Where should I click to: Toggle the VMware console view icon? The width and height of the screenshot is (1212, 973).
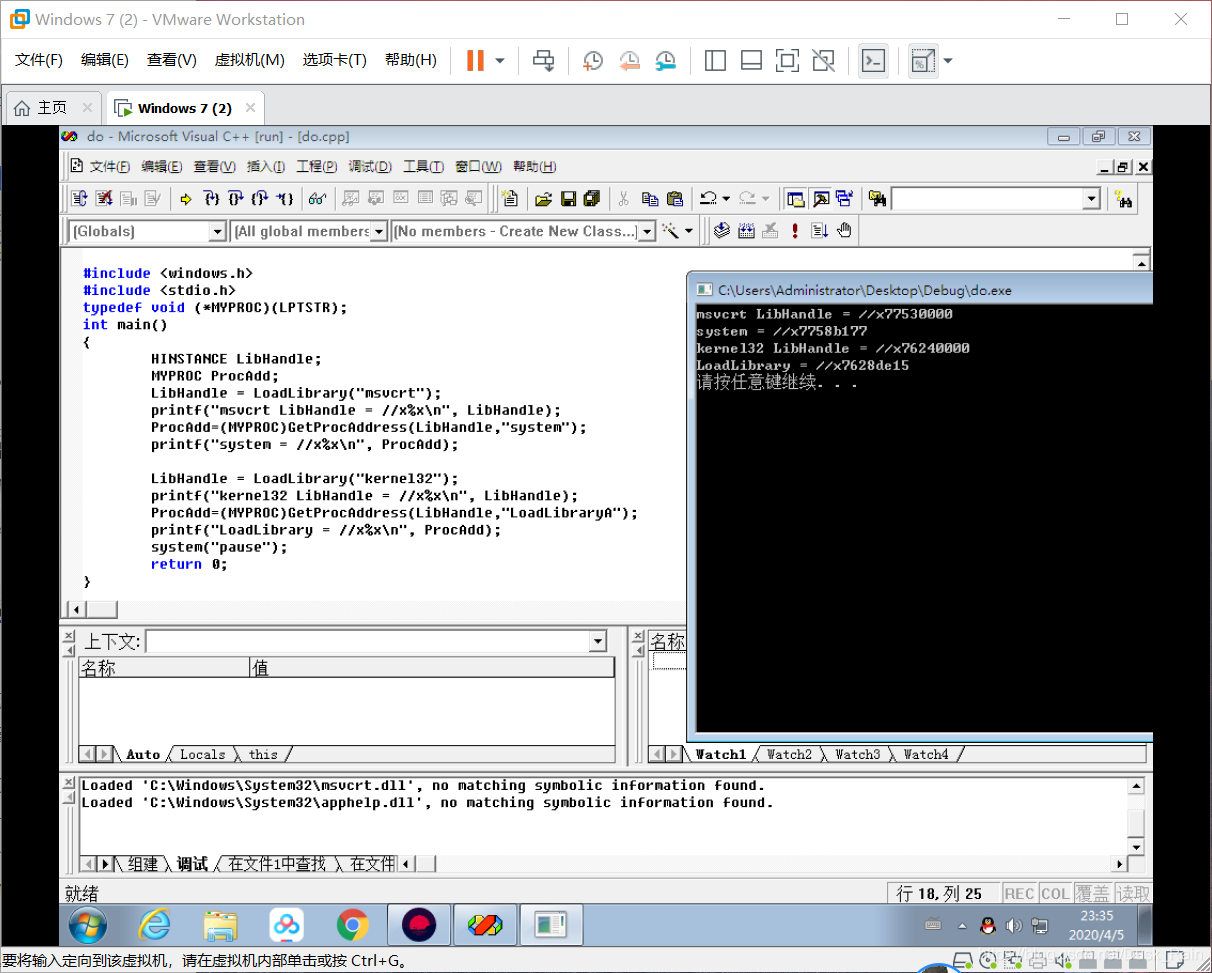[873, 61]
